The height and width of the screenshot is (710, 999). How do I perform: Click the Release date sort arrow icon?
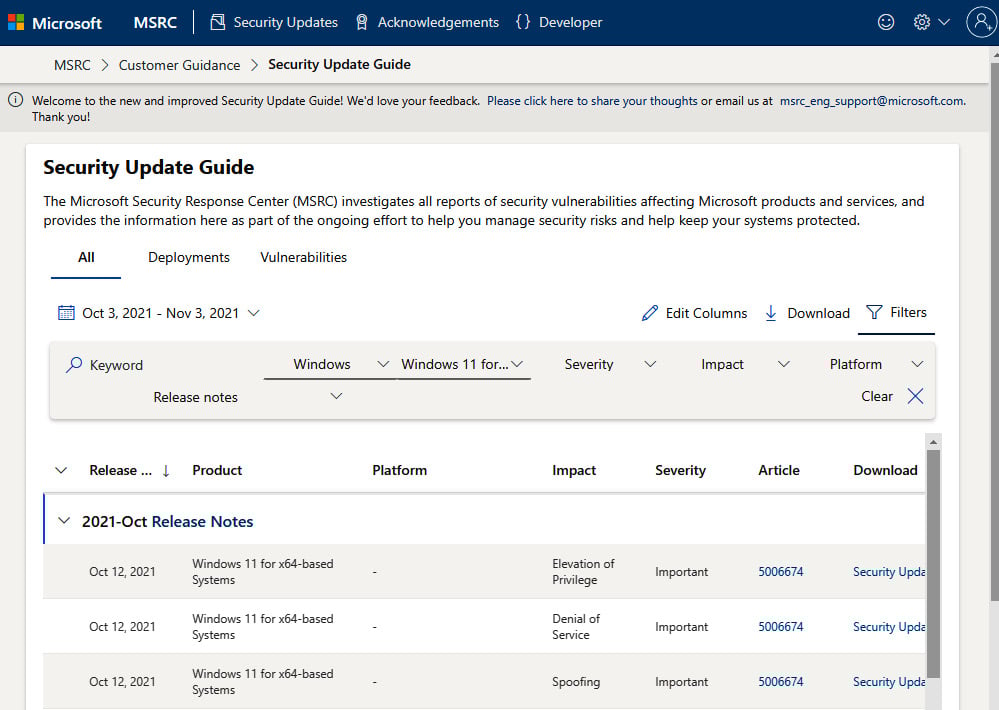[x=166, y=470]
